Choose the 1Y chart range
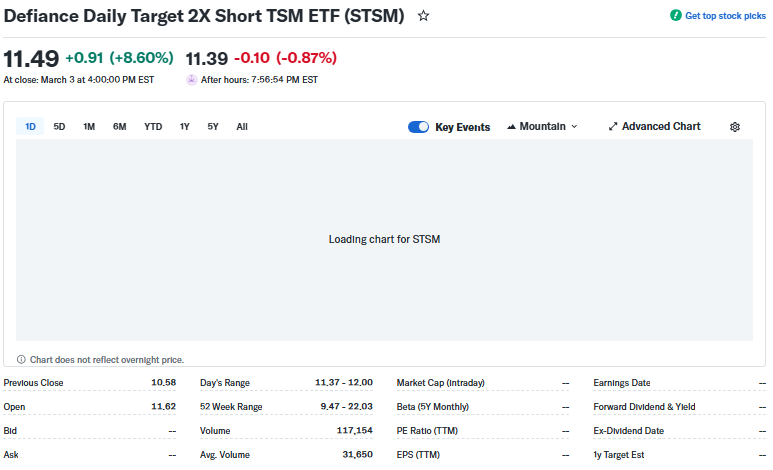The height and width of the screenshot is (470, 773). point(185,127)
